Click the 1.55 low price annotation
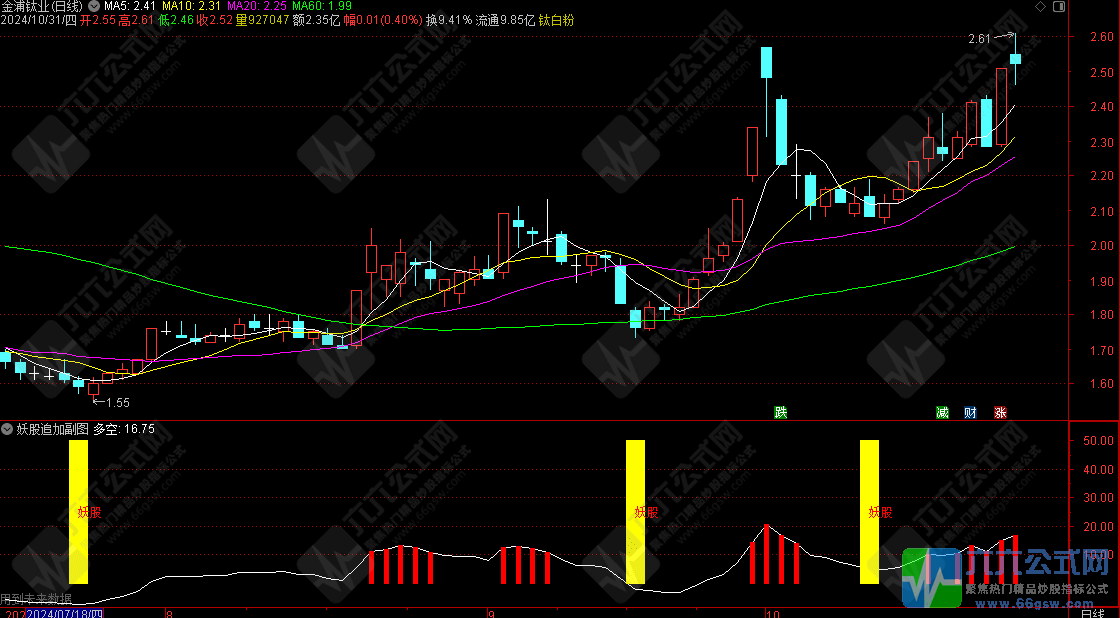This screenshot has height=618, width=1120. (x=119, y=403)
